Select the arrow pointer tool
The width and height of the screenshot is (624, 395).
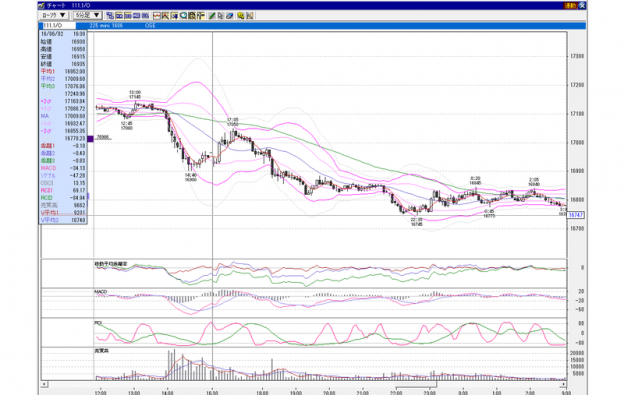point(220,16)
